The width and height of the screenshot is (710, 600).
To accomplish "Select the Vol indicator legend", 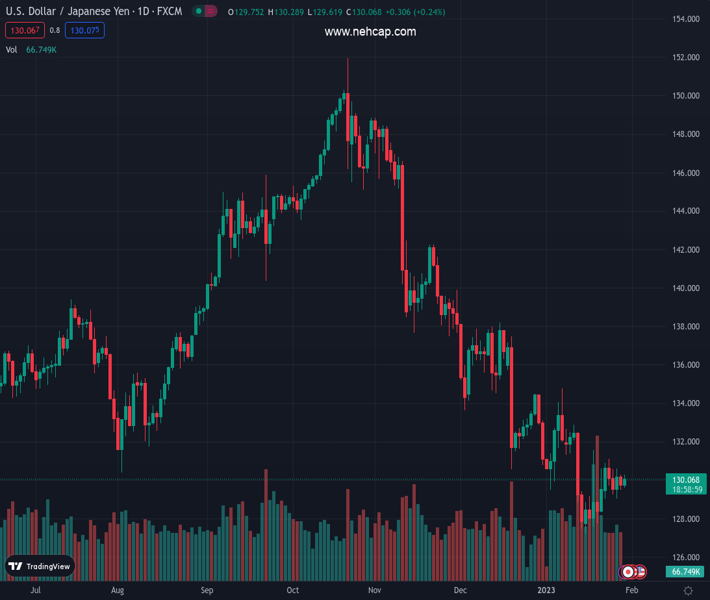I will pyautogui.click(x=12, y=49).
